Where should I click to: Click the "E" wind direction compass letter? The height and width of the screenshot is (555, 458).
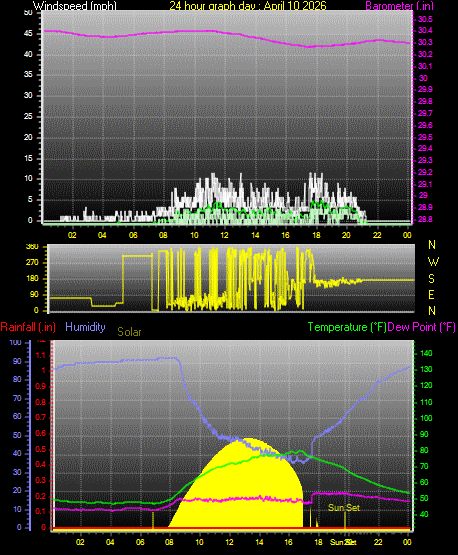431,294
